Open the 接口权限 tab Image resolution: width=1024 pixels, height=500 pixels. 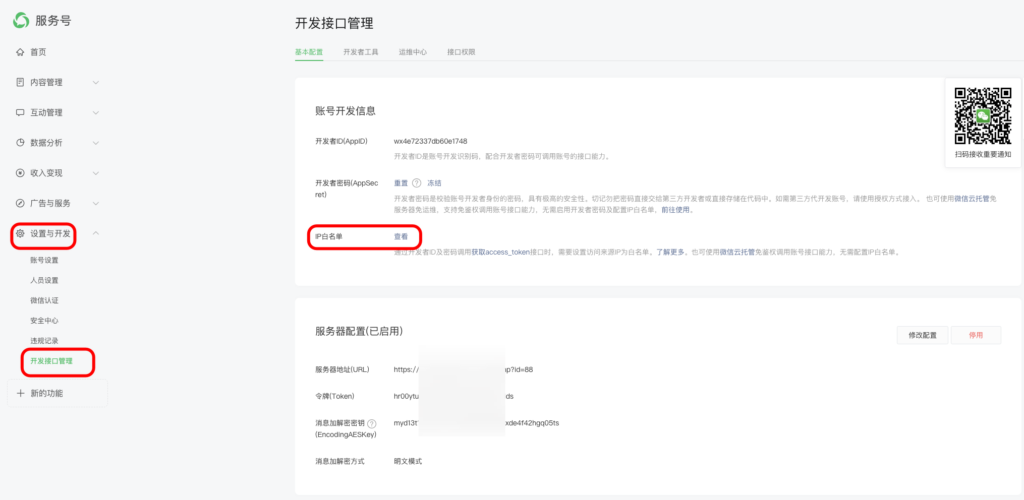click(x=461, y=51)
